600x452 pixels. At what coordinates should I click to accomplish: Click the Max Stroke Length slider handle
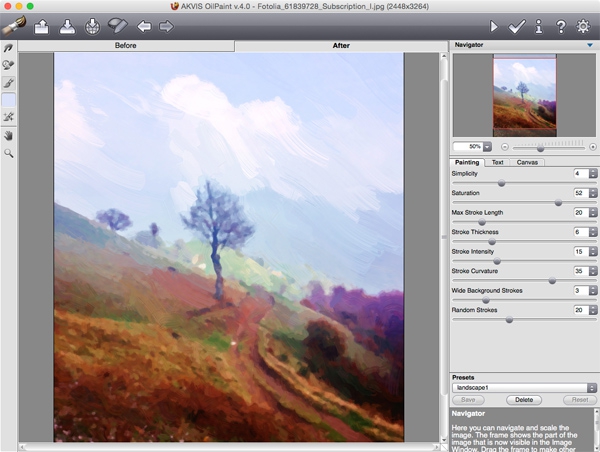tap(482, 222)
